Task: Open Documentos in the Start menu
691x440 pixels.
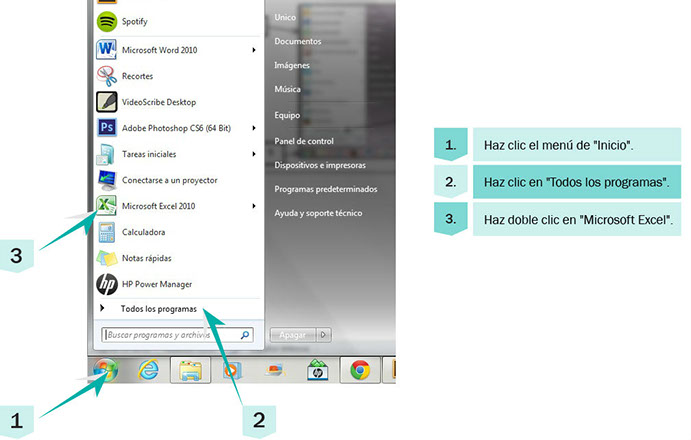Action: pyautogui.click(x=298, y=41)
